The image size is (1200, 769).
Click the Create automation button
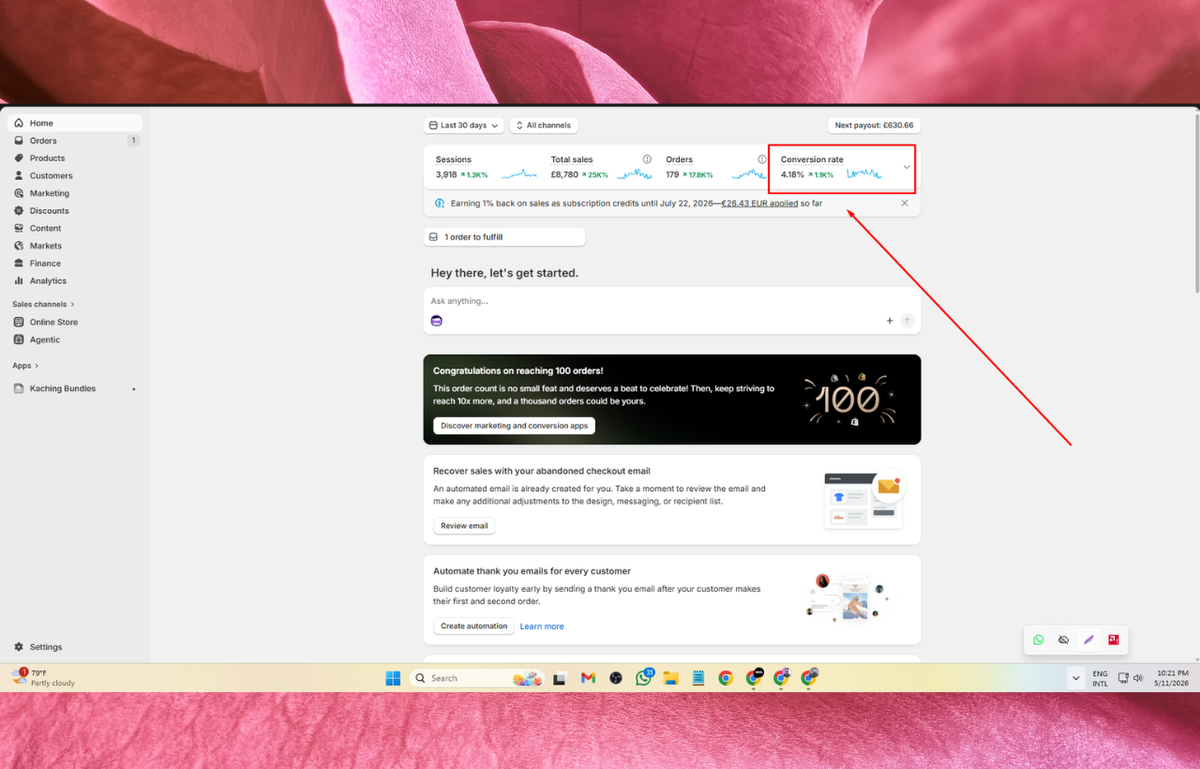click(474, 626)
